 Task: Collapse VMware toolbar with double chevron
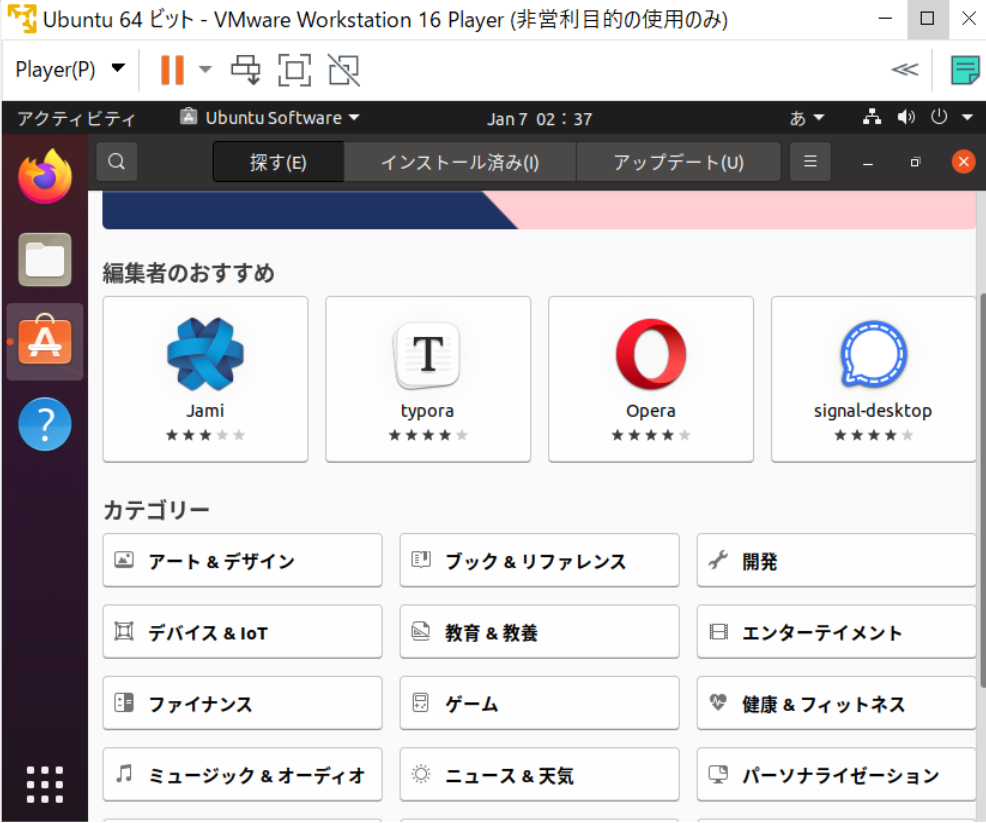905,69
